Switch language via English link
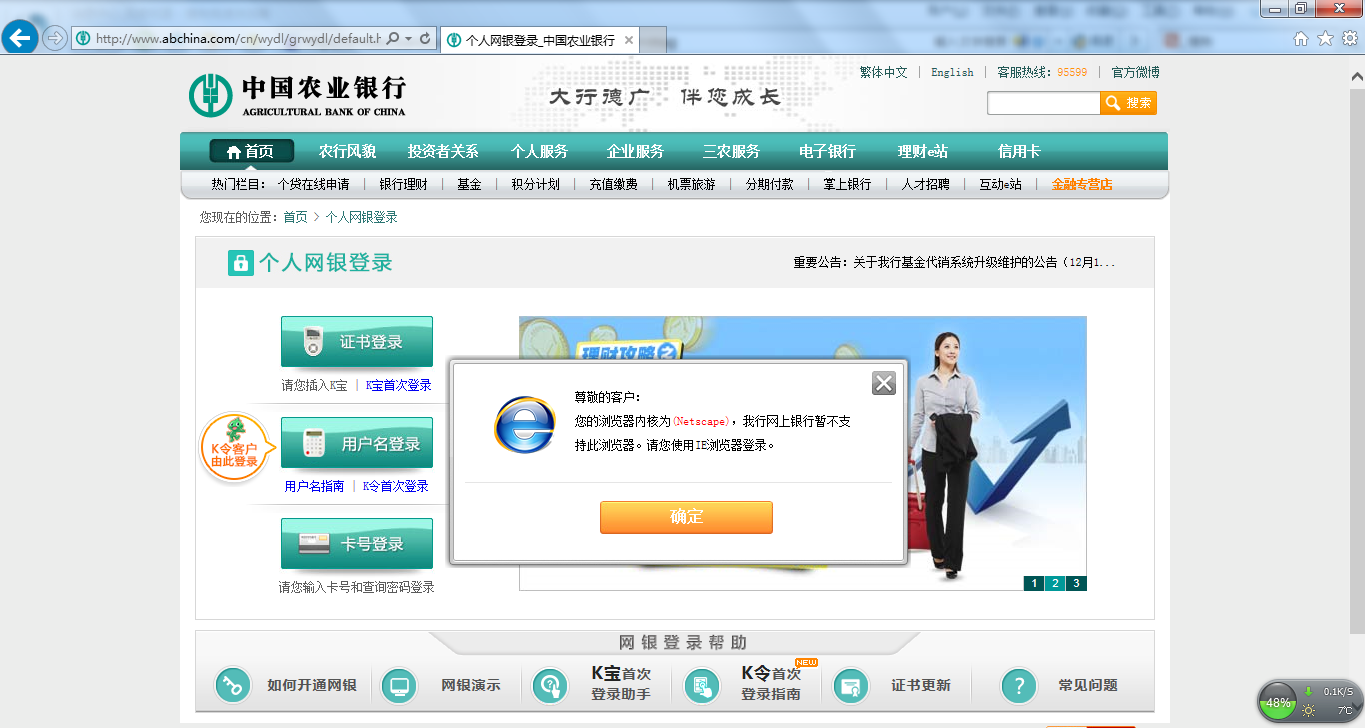 [951, 72]
